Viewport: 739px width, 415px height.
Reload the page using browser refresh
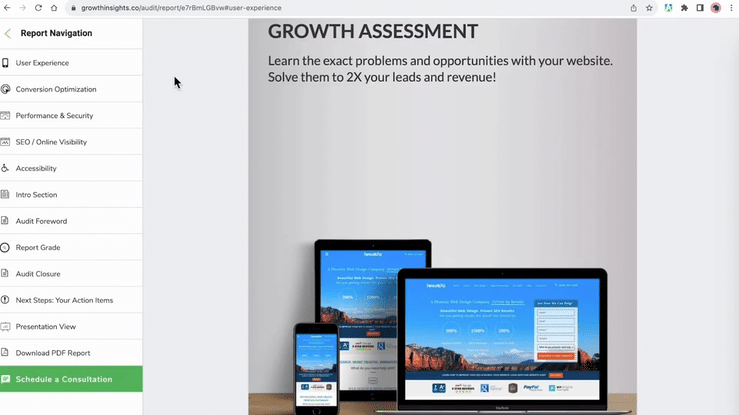tap(38, 8)
